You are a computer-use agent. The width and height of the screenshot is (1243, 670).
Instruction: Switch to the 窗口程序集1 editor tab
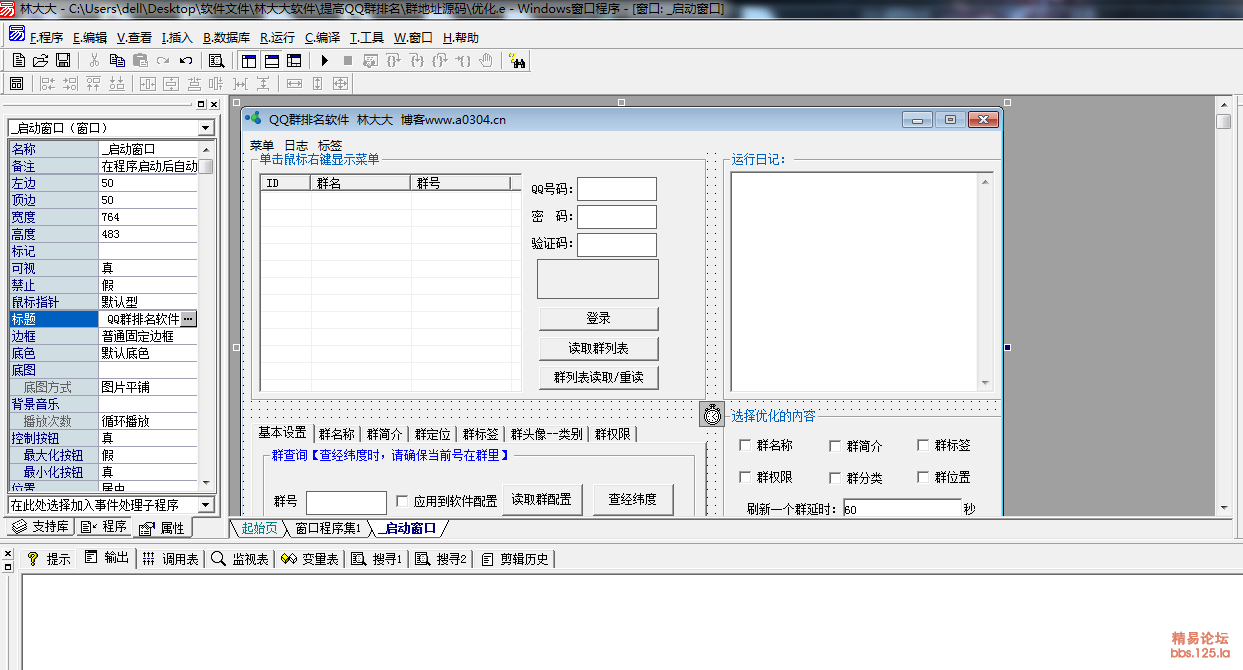coord(328,528)
